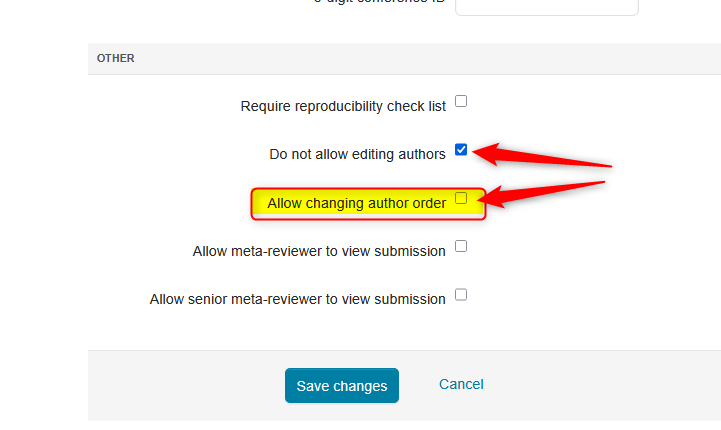721x430 pixels.
Task: Click the OTHER section header
Action: coord(116,58)
